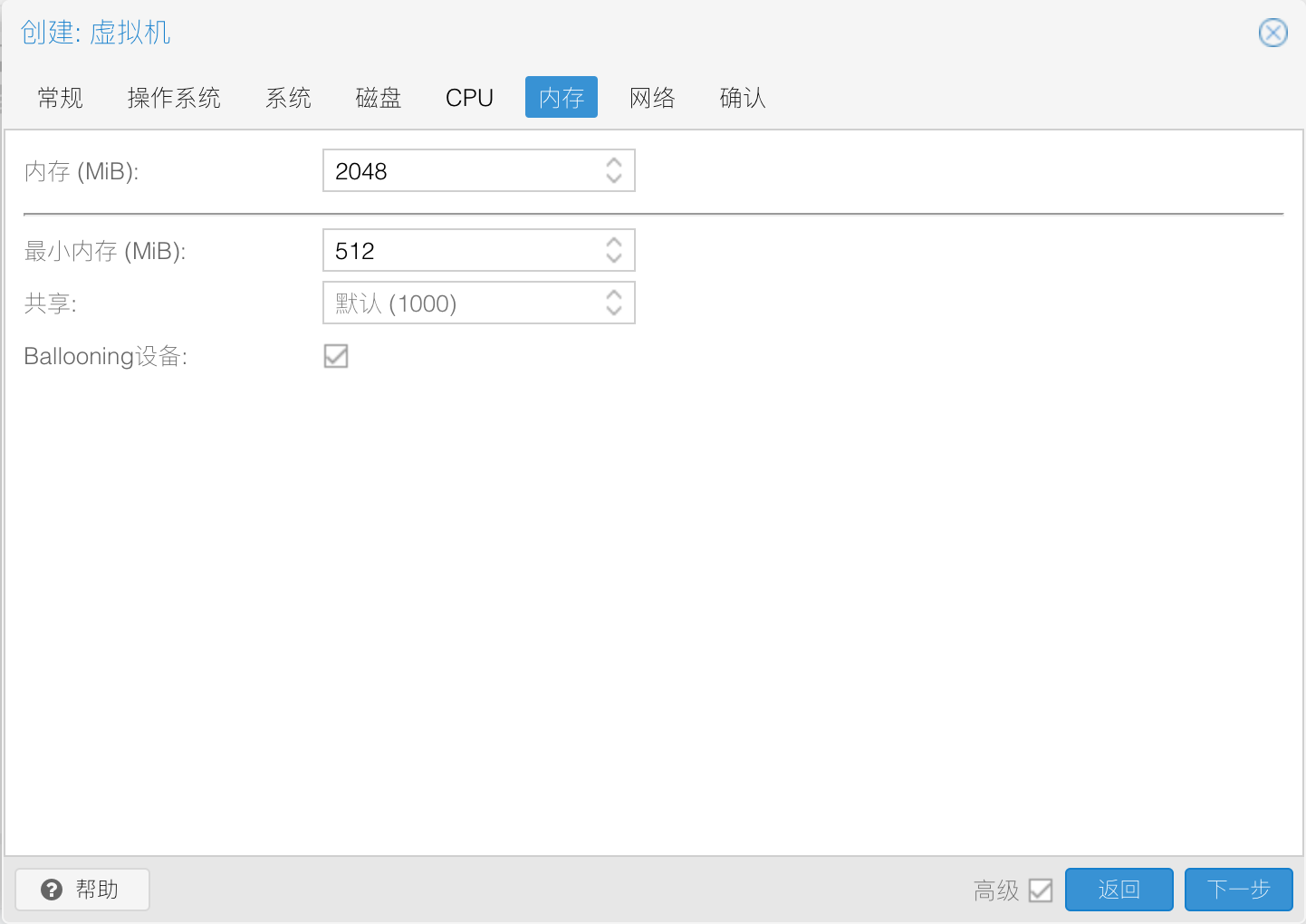This screenshot has width=1306, height=924.
Task: Click into the 内存 (MiB) input field
Action: click(x=462, y=171)
